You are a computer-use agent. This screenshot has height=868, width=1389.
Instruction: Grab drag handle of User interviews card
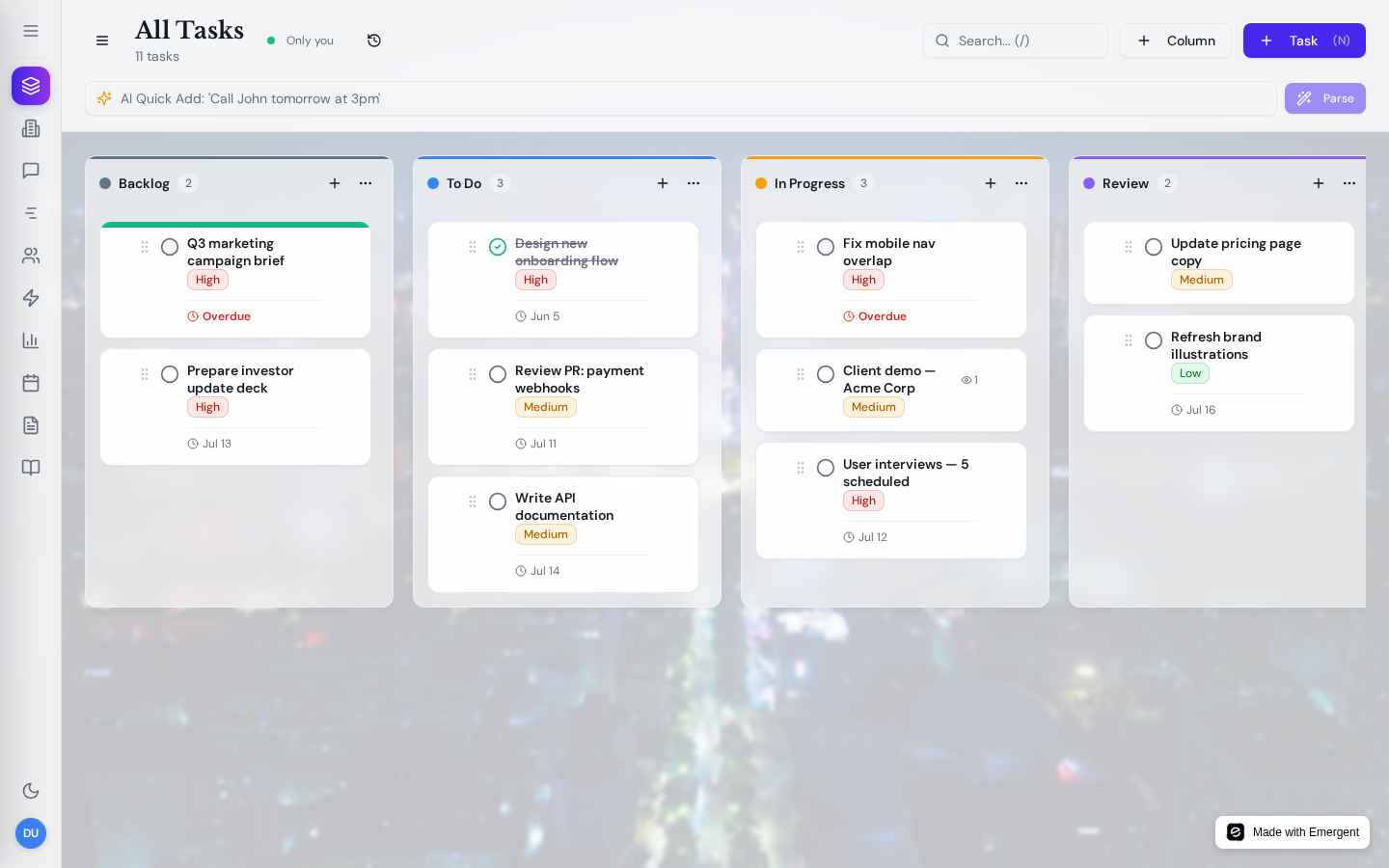(x=801, y=468)
